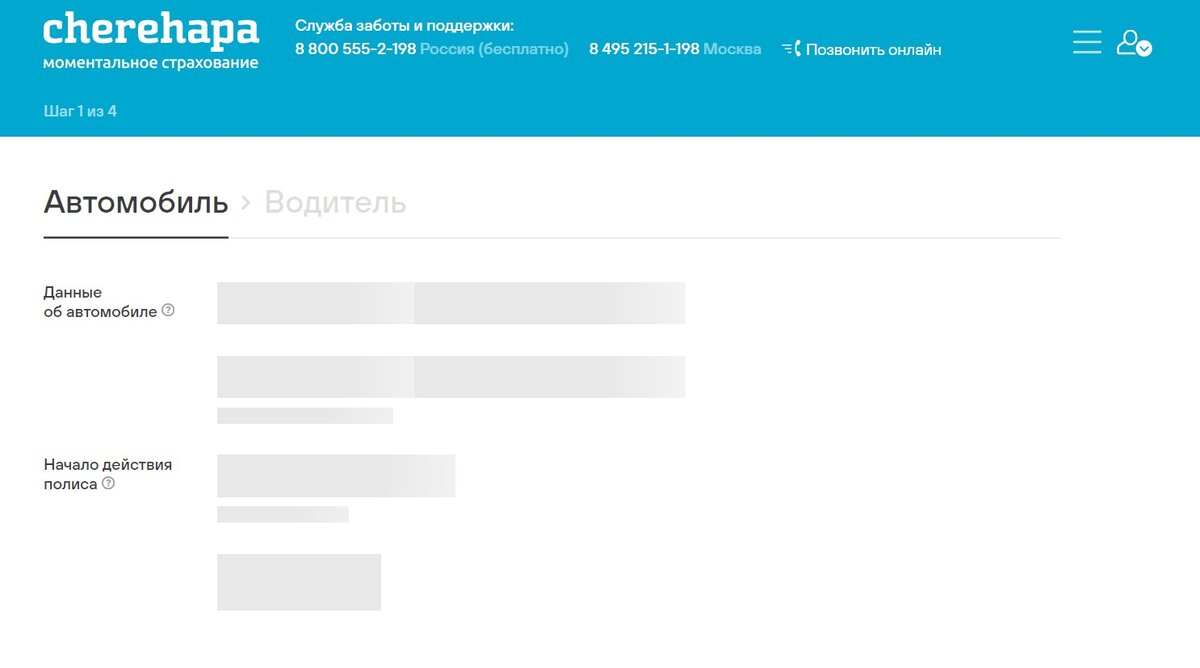The width and height of the screenshot is (1200, 668).
Task: Click the Служба заботы и поддержки heading
Action: tap(404, 26)
